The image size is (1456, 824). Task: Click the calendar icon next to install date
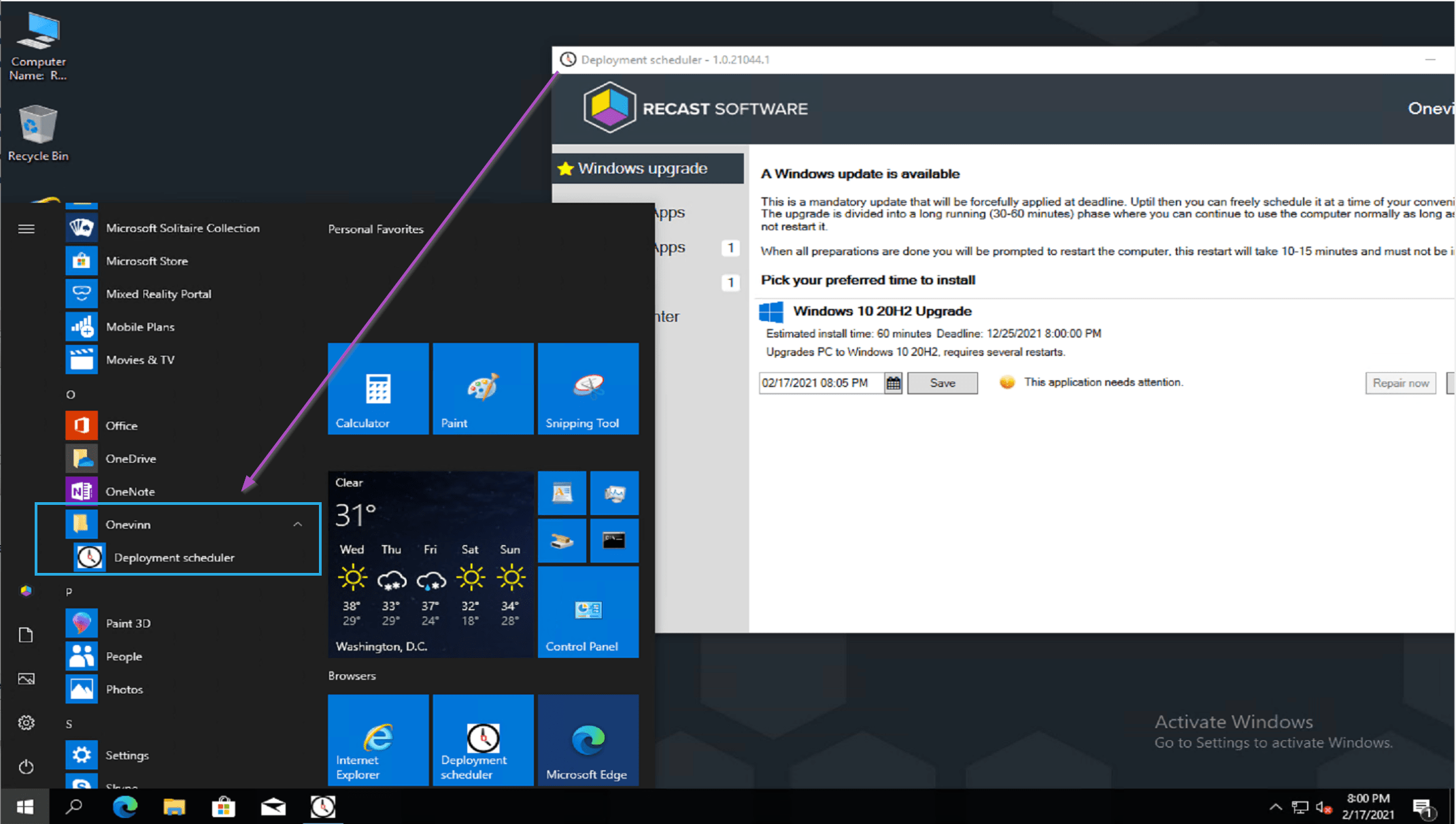893,383
